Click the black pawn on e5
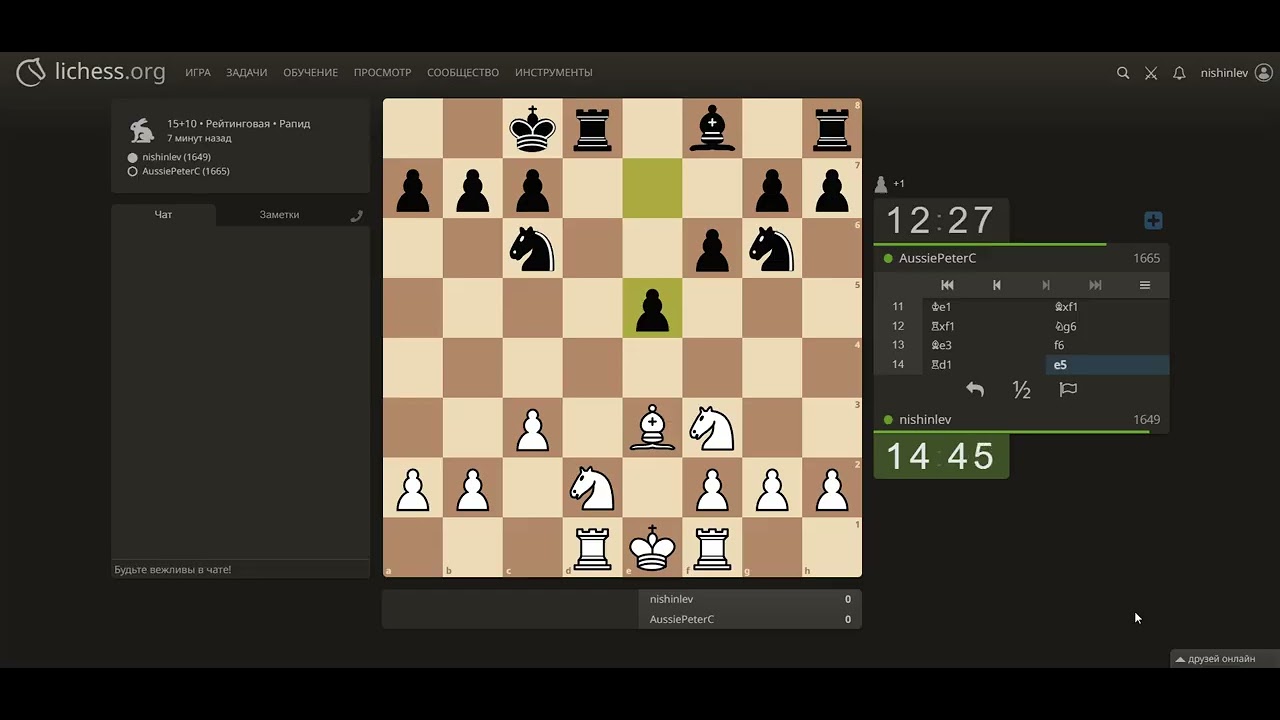1280x720 pixels. [652, 308]
